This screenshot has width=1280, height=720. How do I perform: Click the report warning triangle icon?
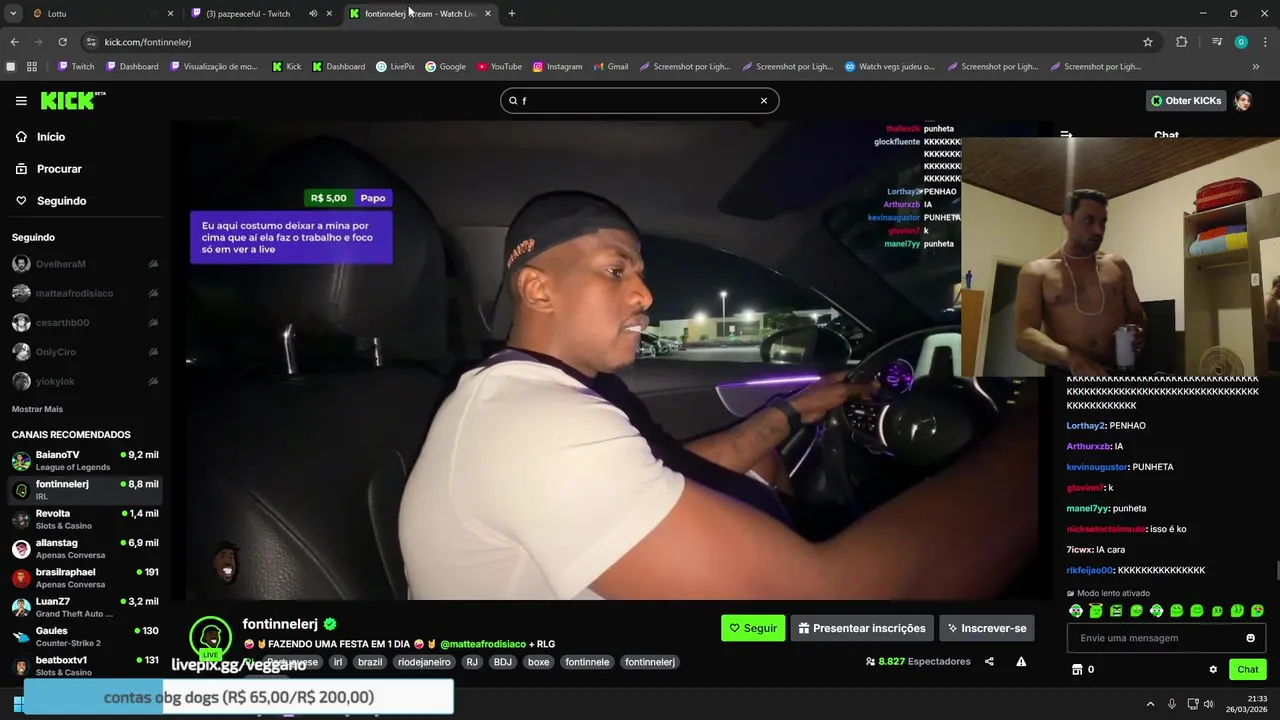pos(1021,661)
